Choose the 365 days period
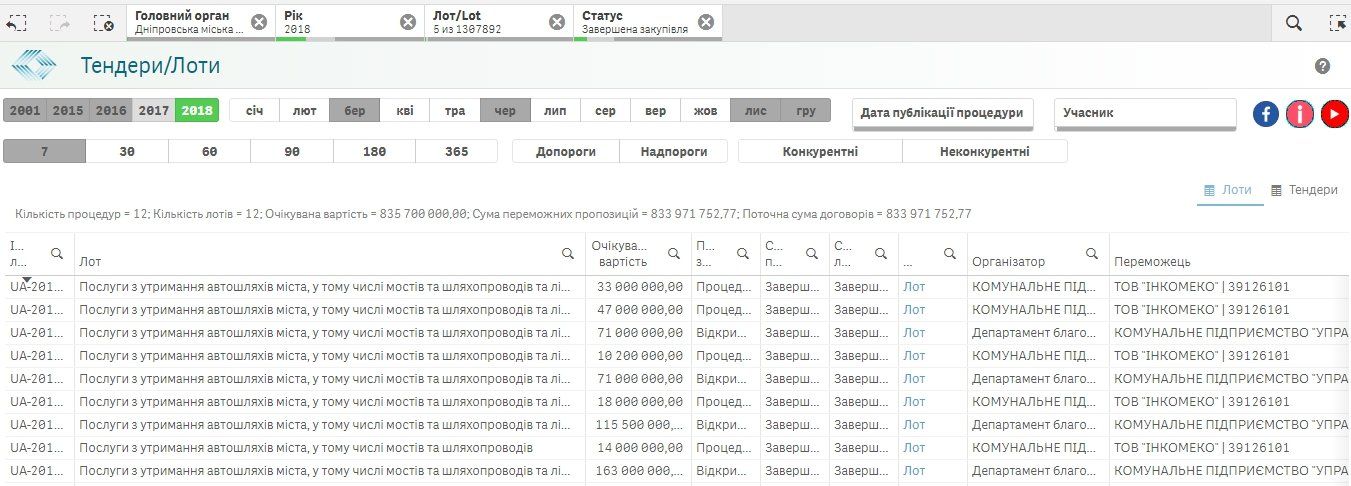Screen dimensions: 1351x486 pos(456,152)
